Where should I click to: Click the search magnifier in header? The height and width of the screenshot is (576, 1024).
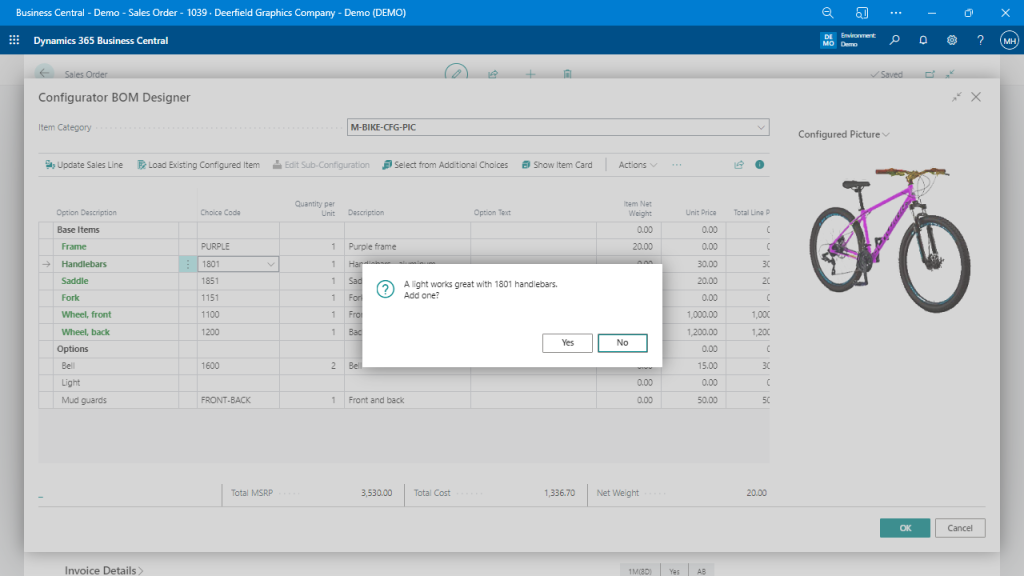(894, 40)
